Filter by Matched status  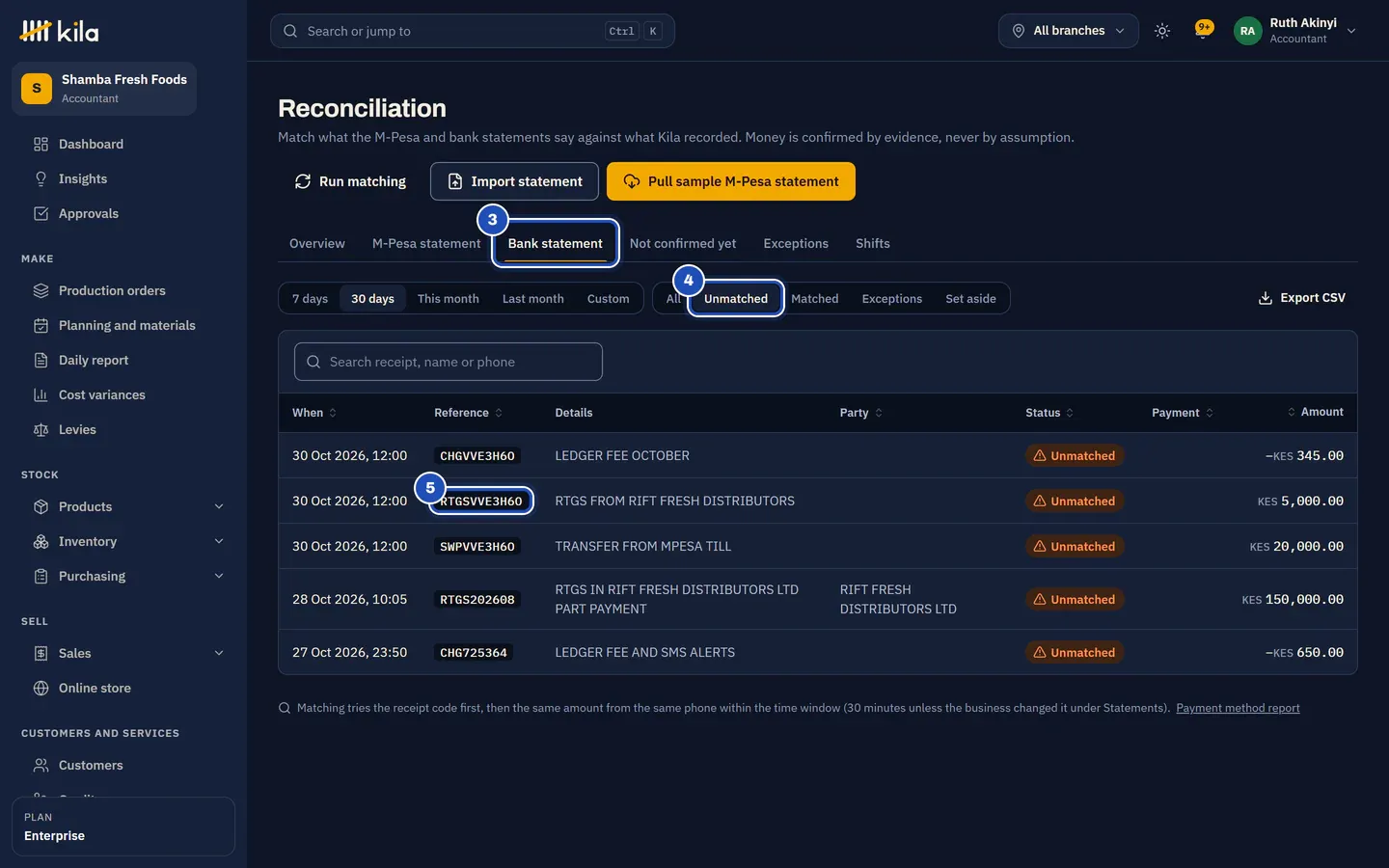(815, 299)
